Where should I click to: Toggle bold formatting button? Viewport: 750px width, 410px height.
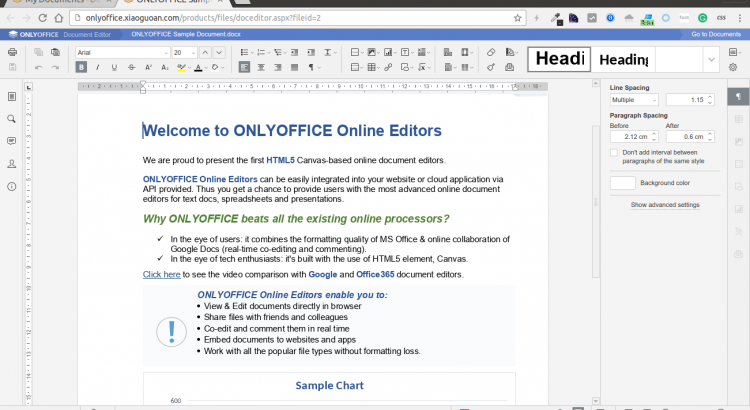tap(81, 68)
